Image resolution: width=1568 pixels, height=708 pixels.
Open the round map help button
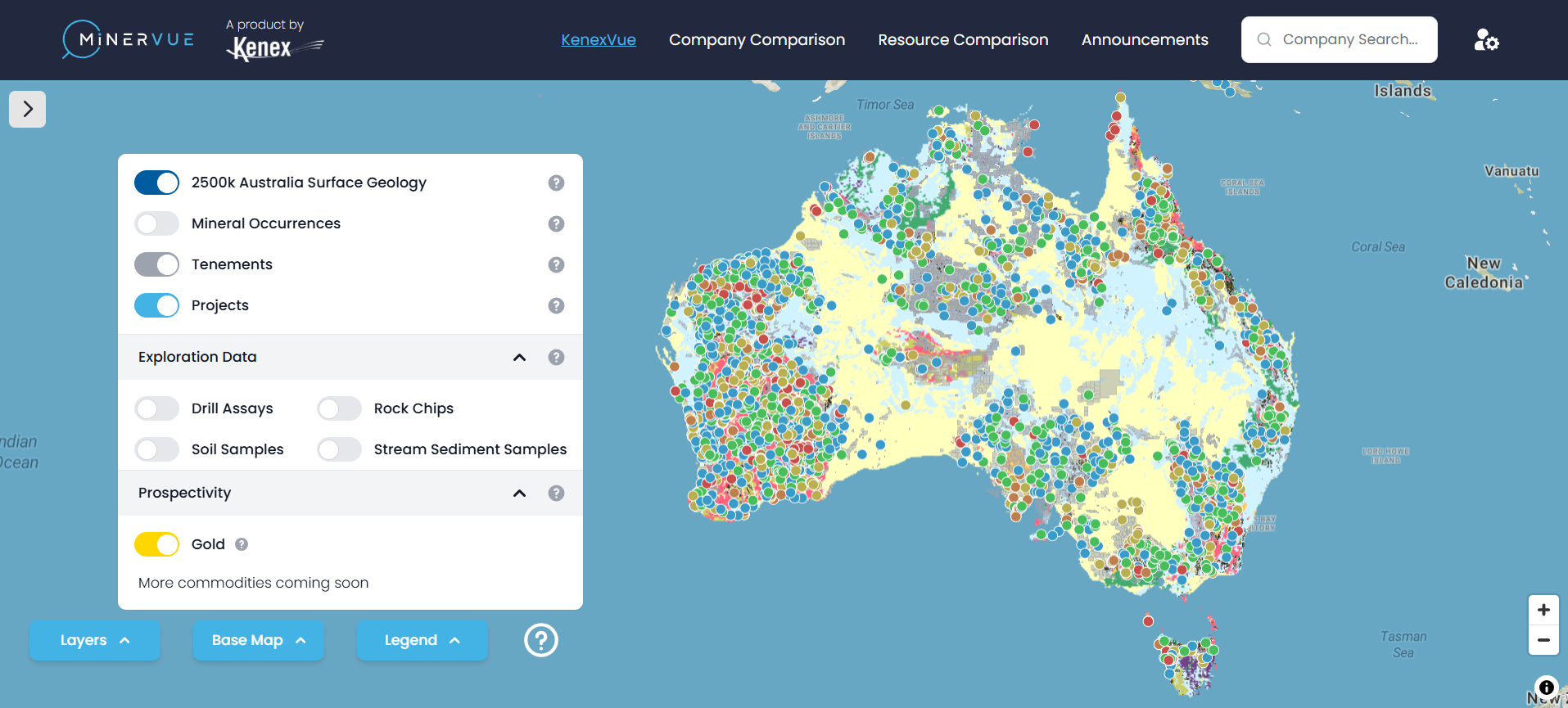pos(540,640)
